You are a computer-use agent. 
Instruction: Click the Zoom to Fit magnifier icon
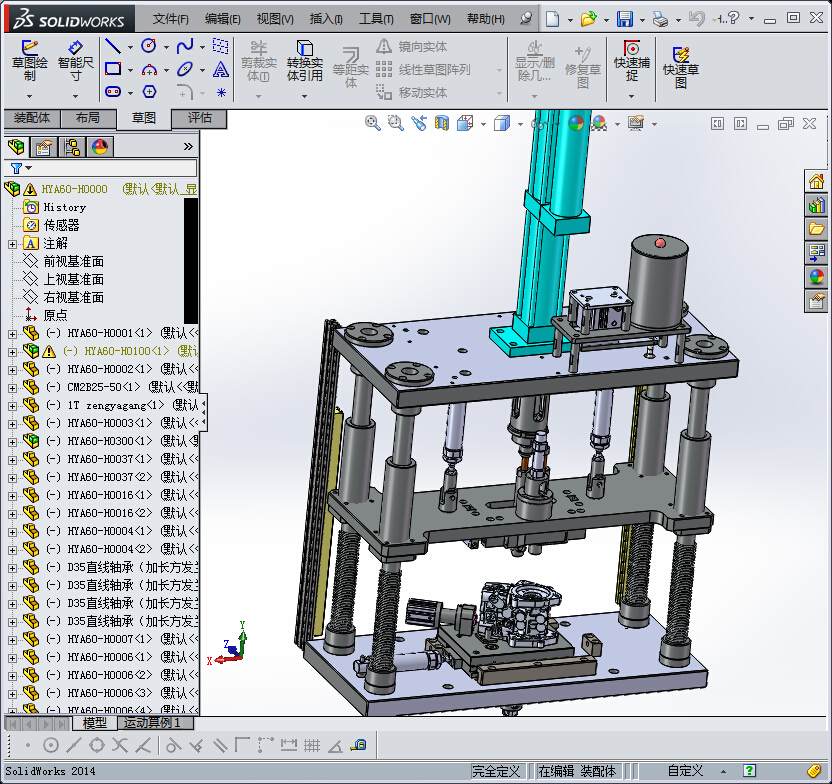[373, 123]
